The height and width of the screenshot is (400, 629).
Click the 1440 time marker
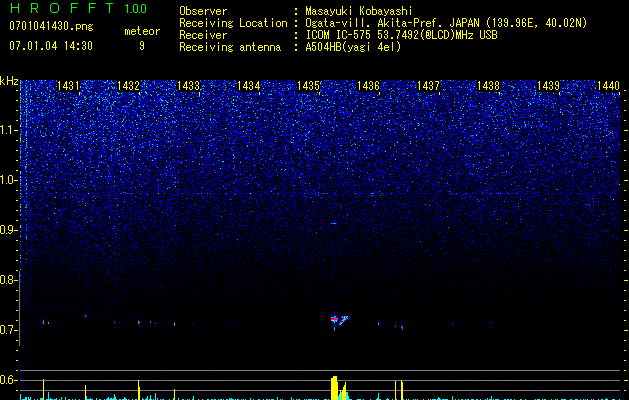tap(608, 86)
